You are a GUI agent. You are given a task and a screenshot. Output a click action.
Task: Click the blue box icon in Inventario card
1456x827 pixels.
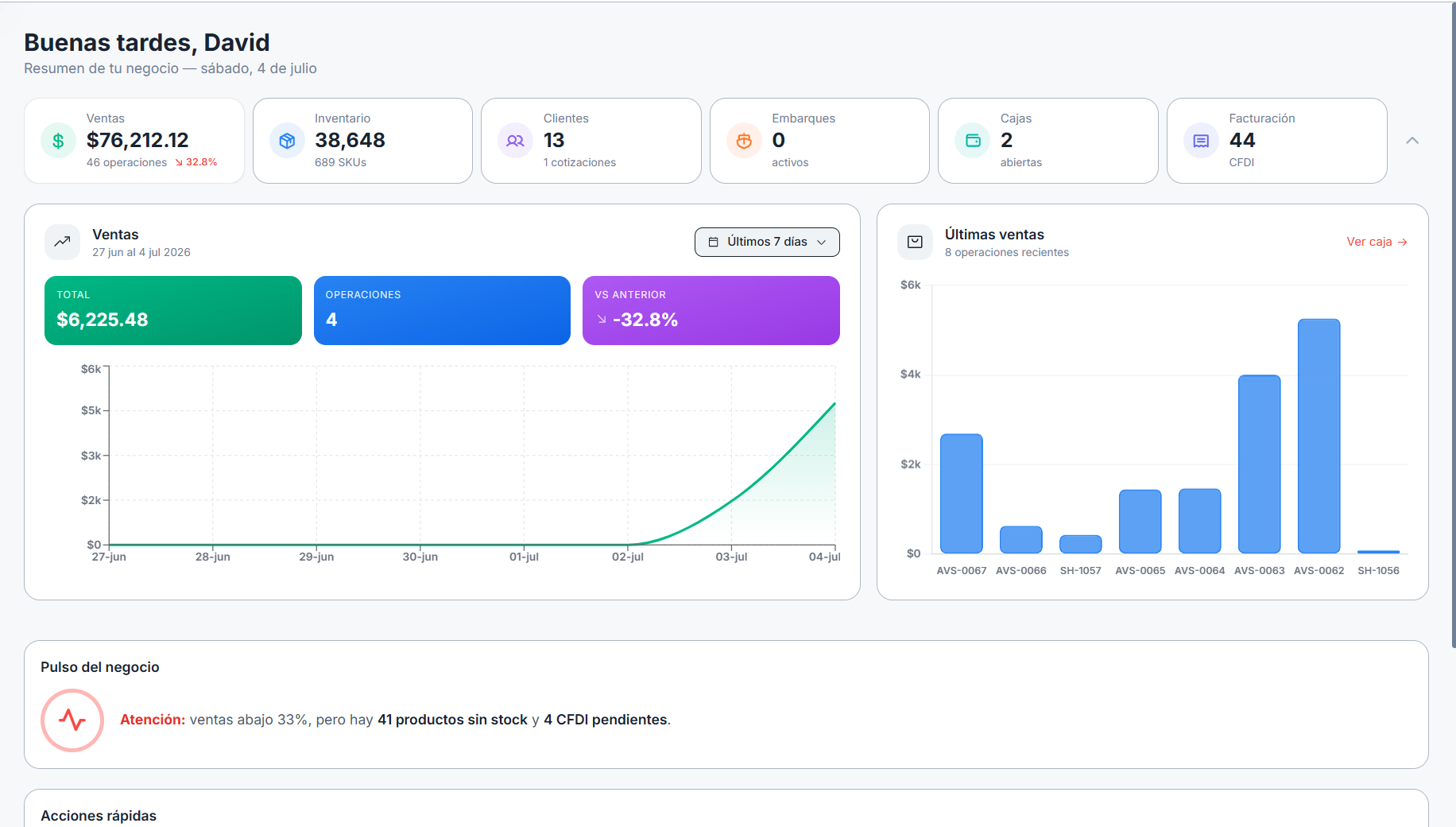point(287,141)
